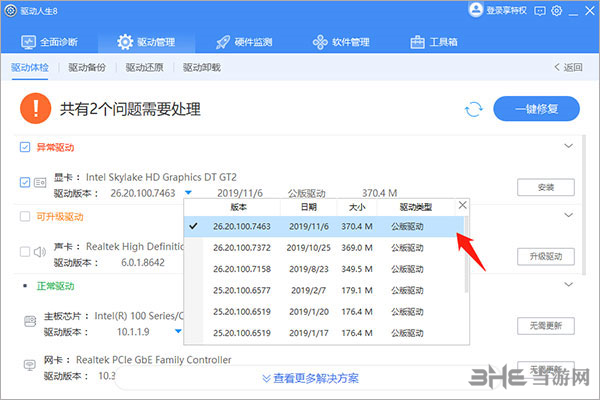Switch to the 工具箱 tab
The width and height of the screenshot is (600, 400).
[x=434, y=42]
